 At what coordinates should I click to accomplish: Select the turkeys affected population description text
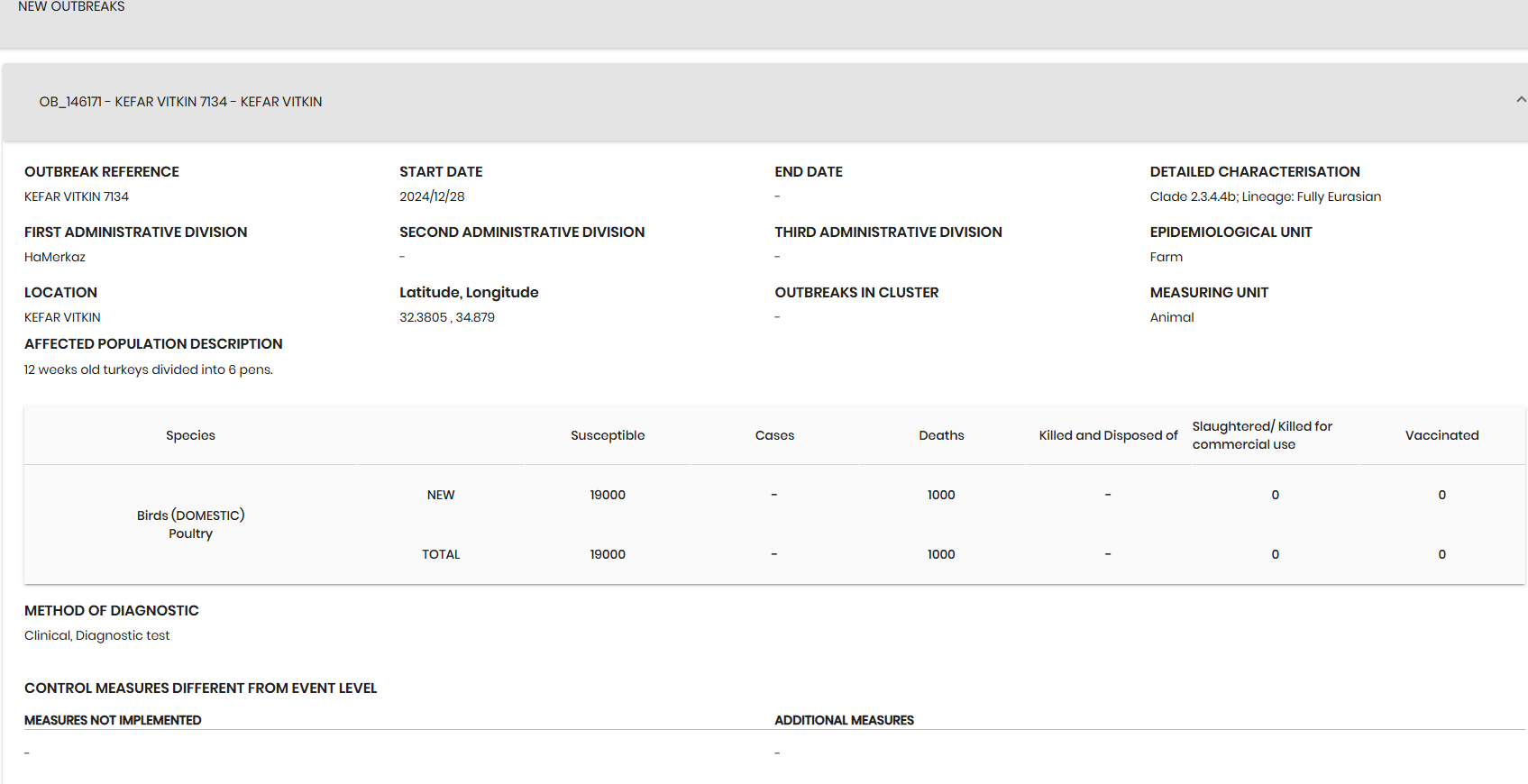click(149, 369)
